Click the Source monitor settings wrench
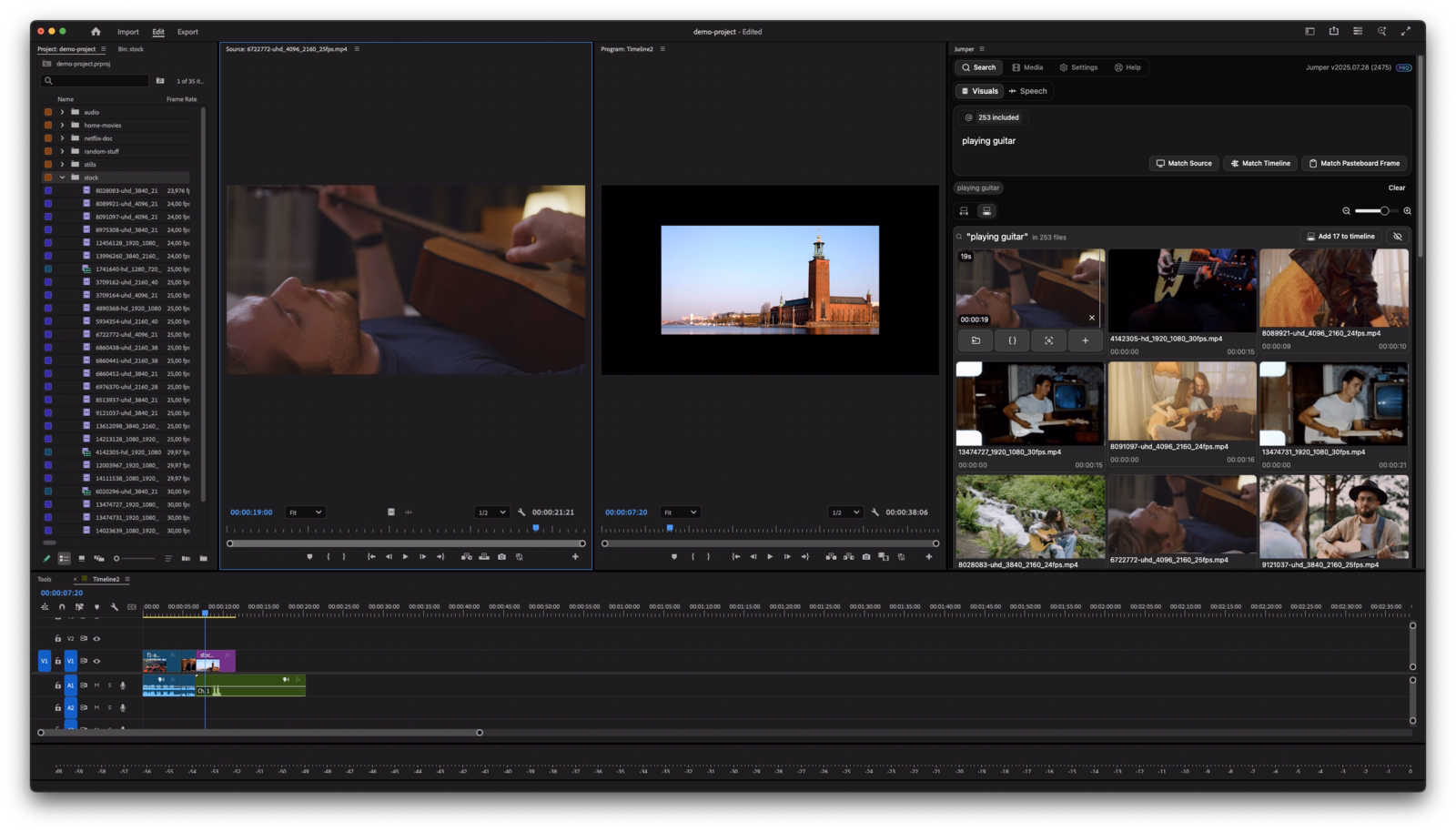The image size is (1456, 832). tap(521, 512)
